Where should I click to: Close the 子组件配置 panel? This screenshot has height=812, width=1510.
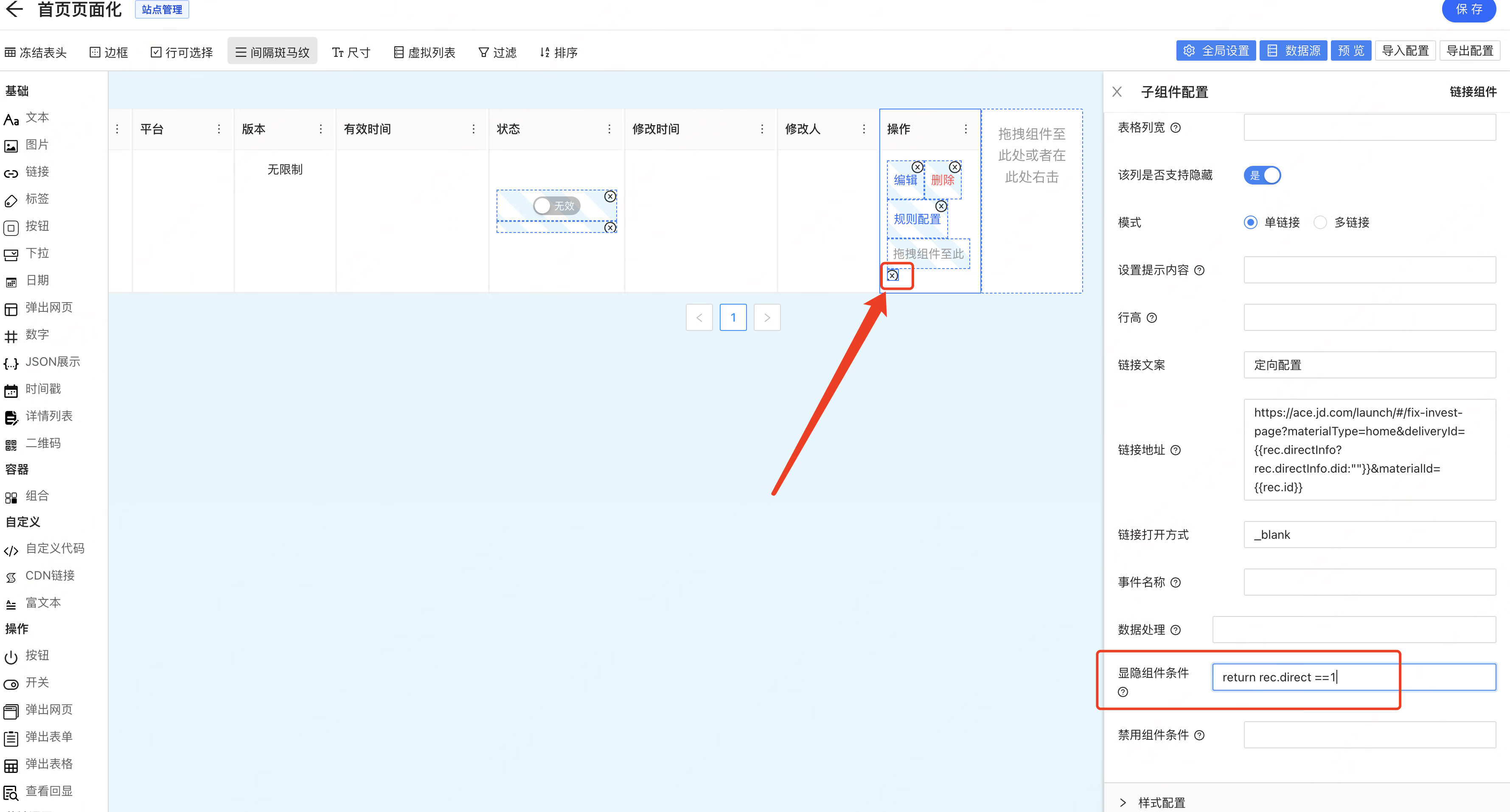(x=1117, y=92)
